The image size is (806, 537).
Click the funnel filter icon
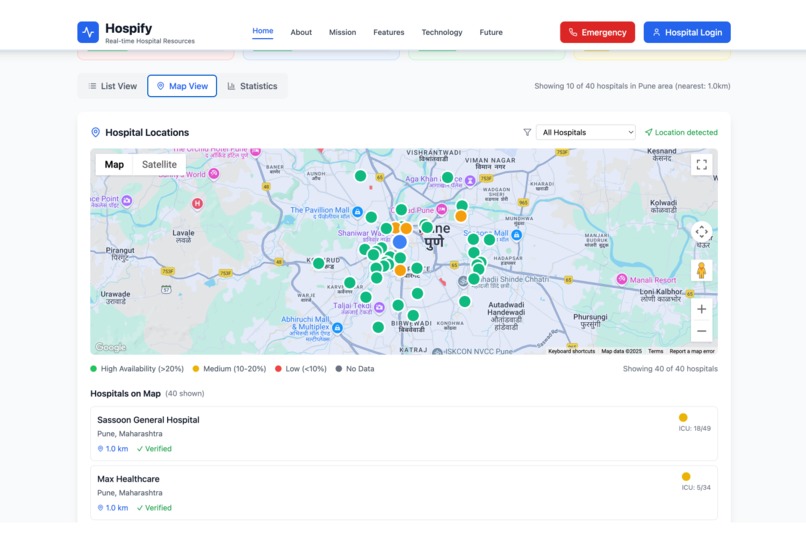pos(527,132)
